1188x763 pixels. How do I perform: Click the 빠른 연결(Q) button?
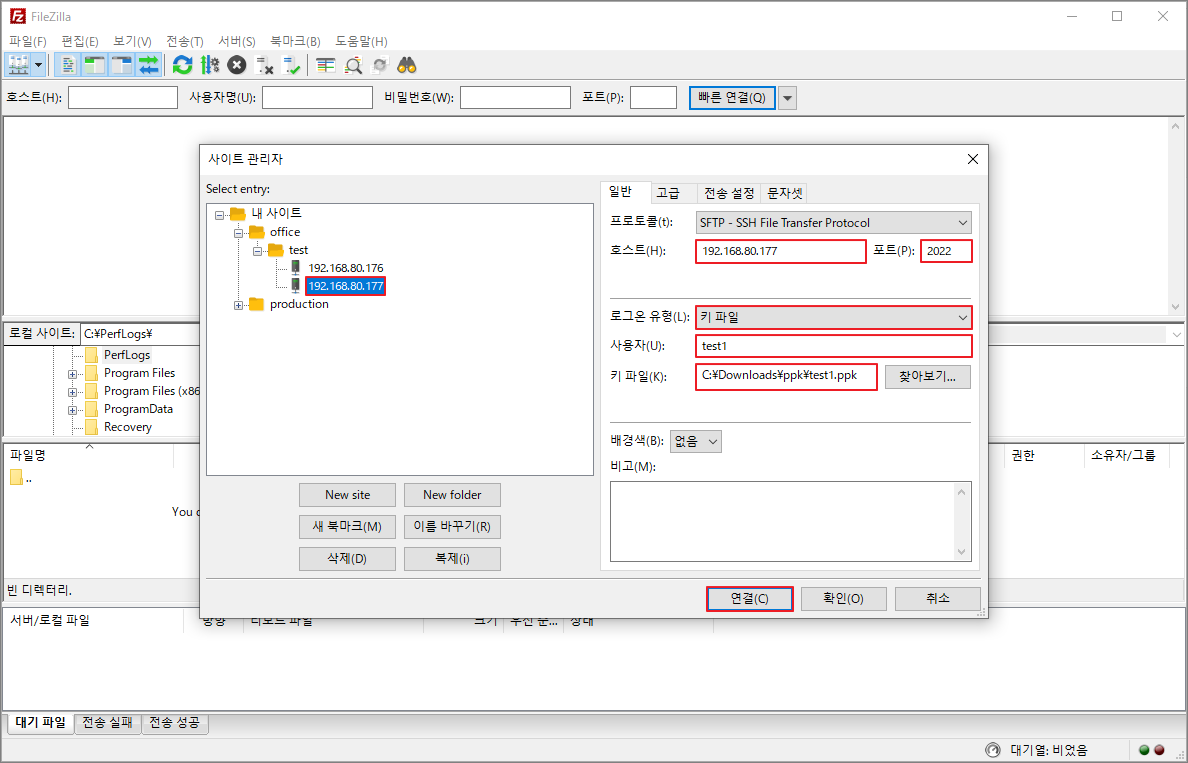click(x=732, y=98)
